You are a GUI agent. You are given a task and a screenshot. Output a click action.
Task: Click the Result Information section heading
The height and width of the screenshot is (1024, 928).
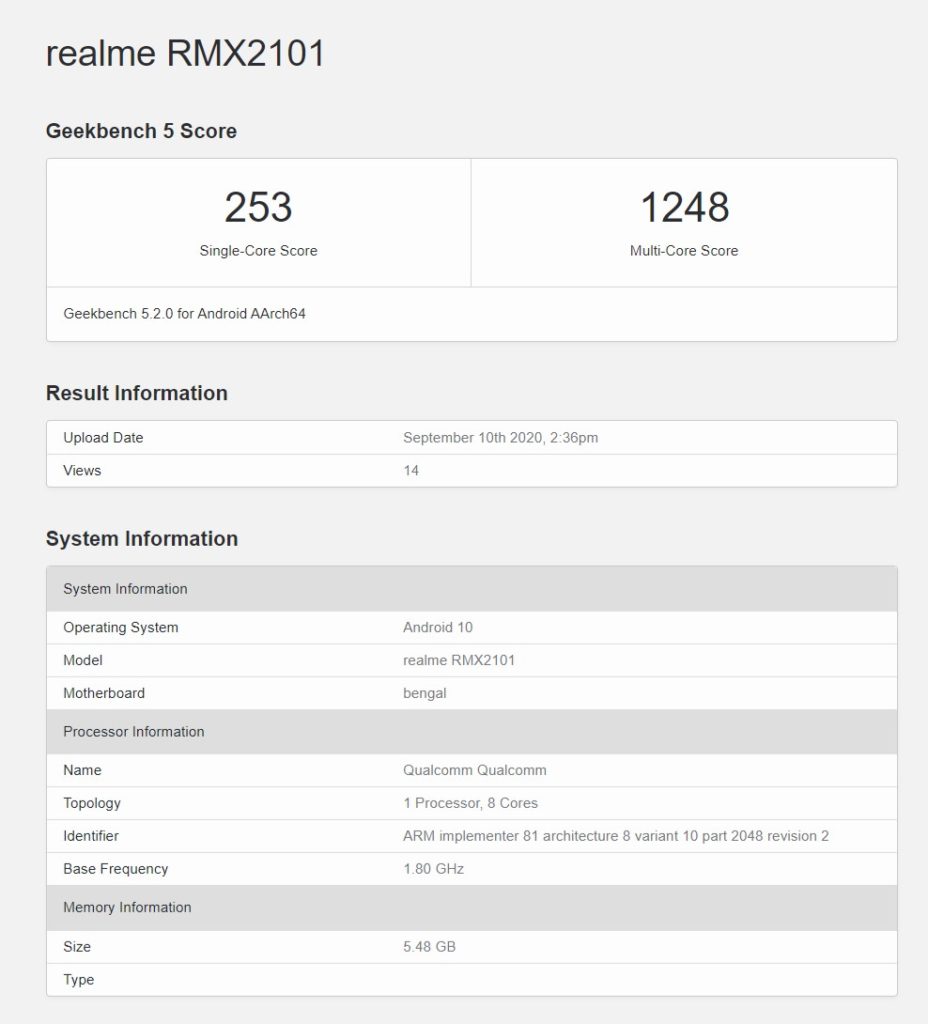136,393
